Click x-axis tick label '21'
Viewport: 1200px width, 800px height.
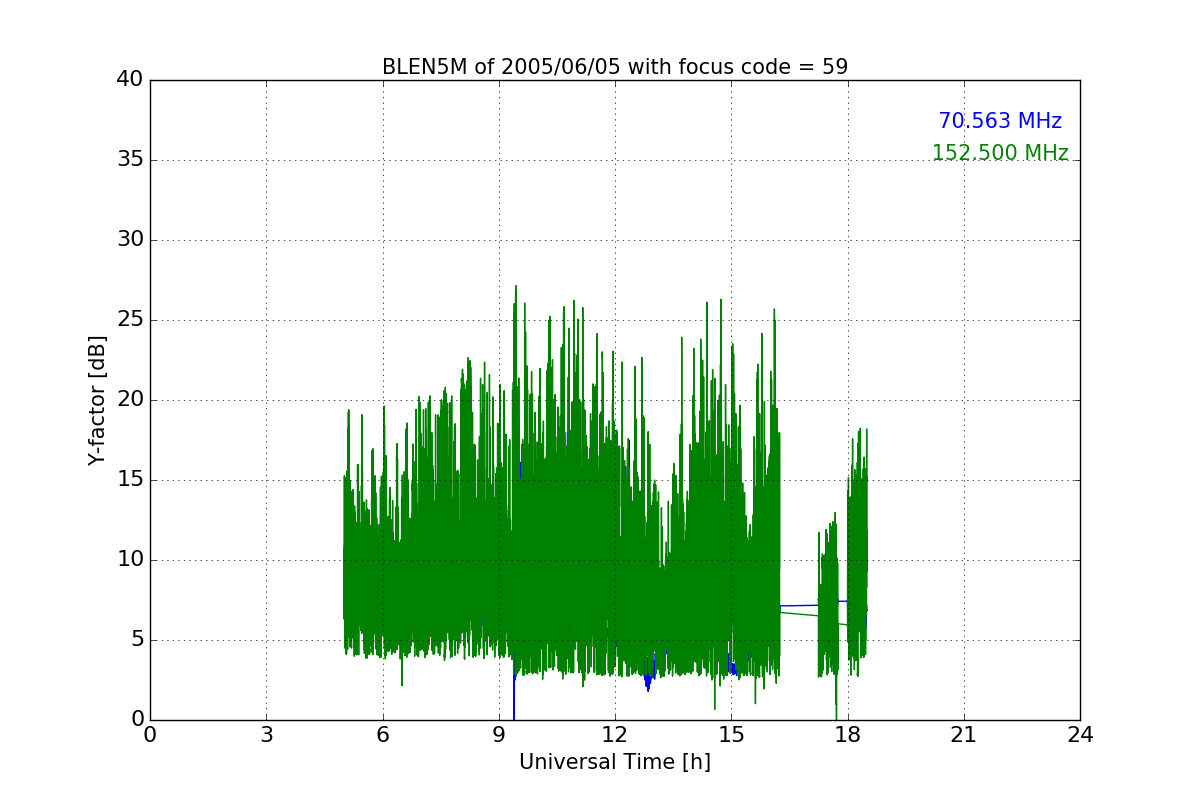coord(964,735)
